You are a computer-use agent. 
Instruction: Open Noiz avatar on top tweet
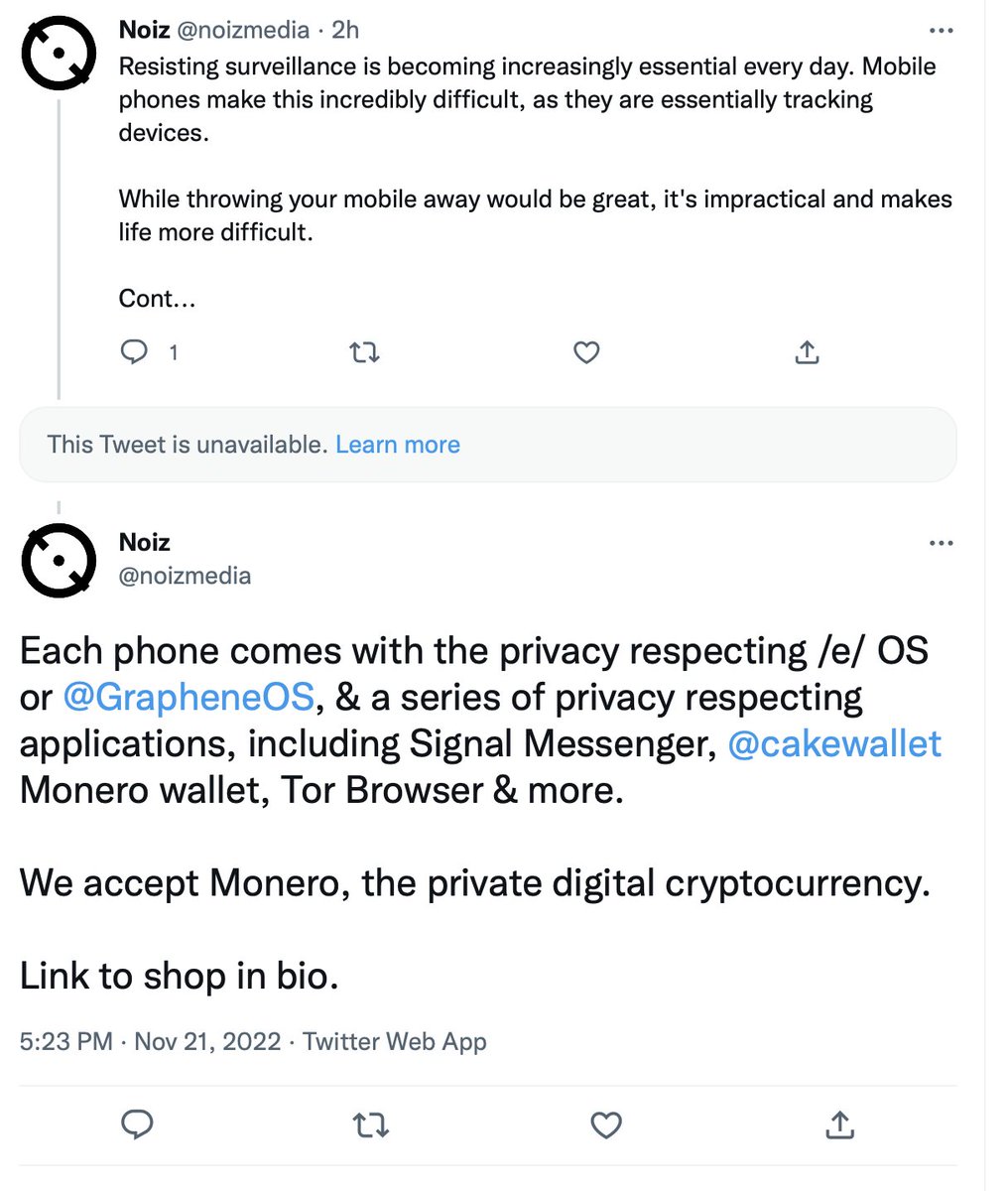[x=59, y=51]
